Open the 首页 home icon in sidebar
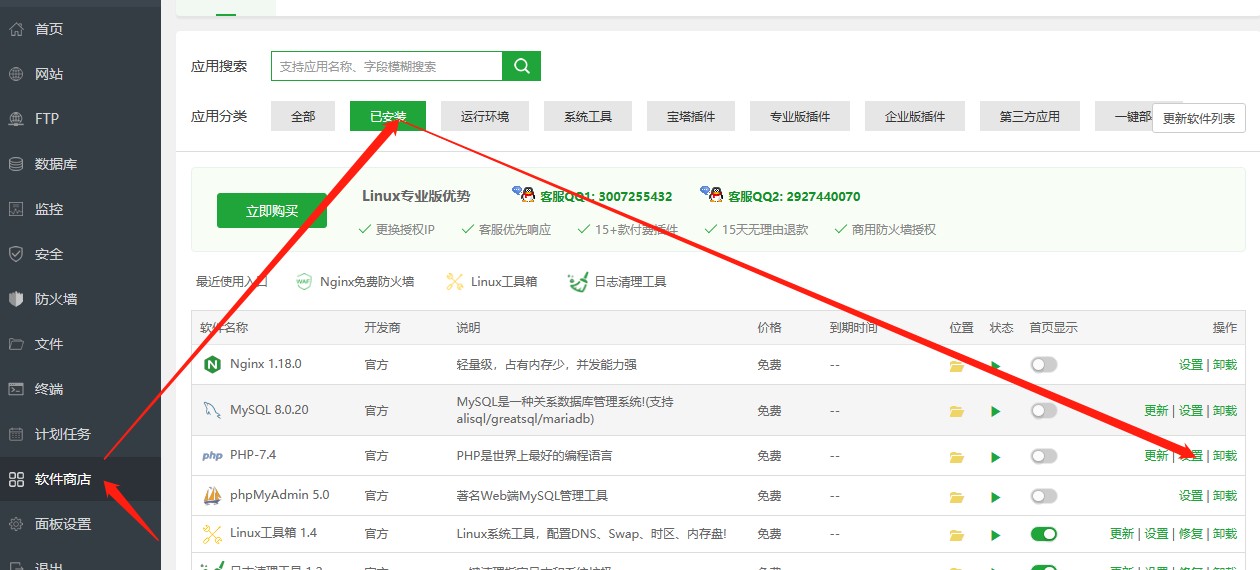 coord(16,29)
